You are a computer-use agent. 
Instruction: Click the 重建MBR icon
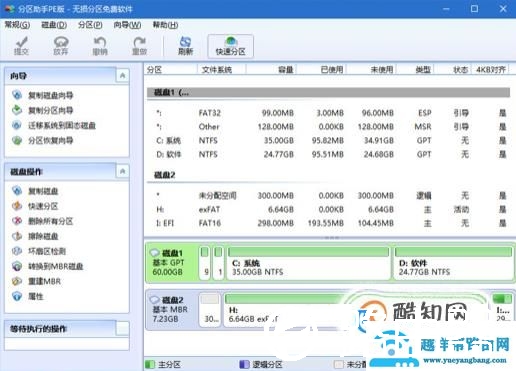coord(17,281)
